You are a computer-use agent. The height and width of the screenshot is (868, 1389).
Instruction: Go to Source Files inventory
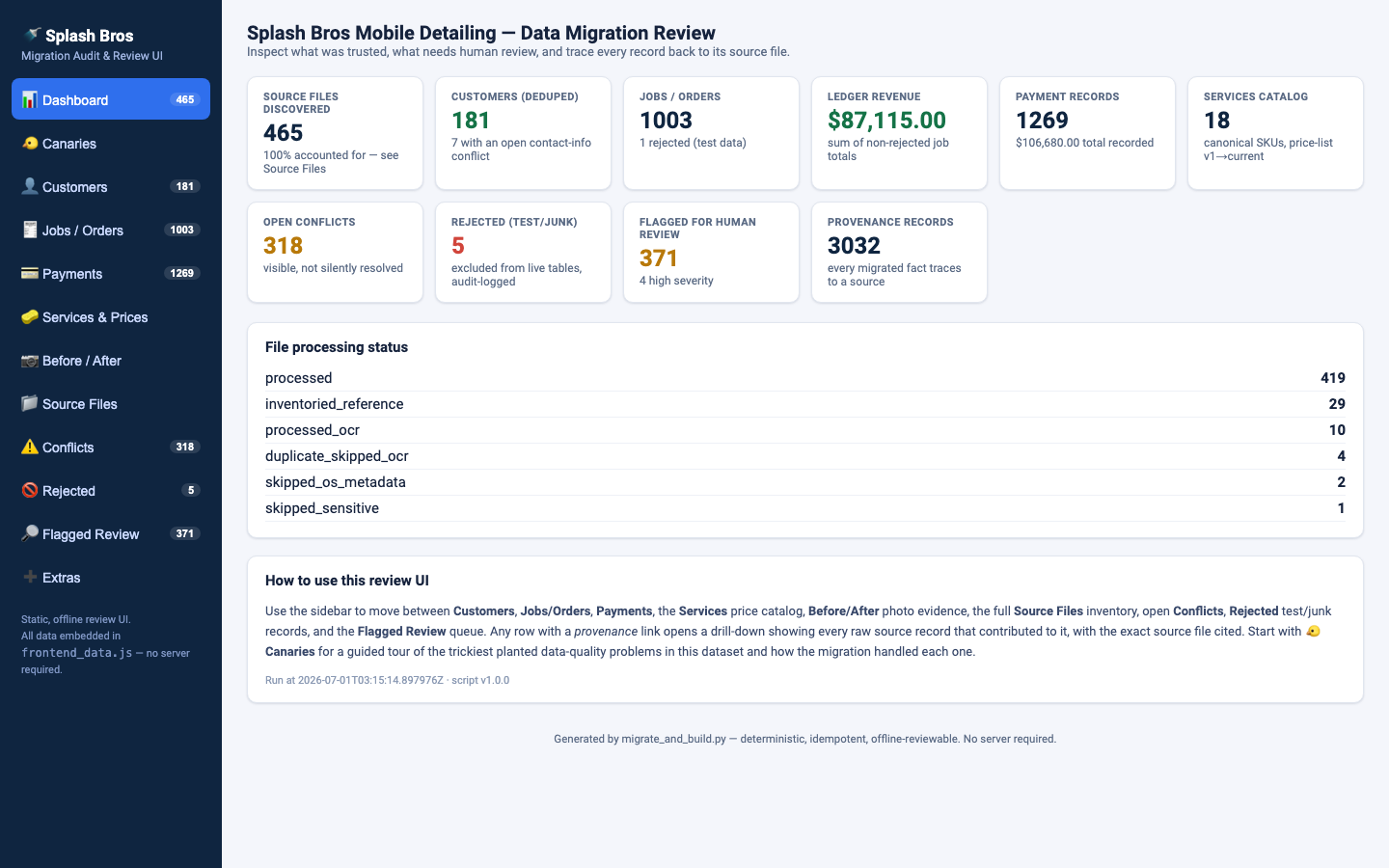click(x=111, y=403)
